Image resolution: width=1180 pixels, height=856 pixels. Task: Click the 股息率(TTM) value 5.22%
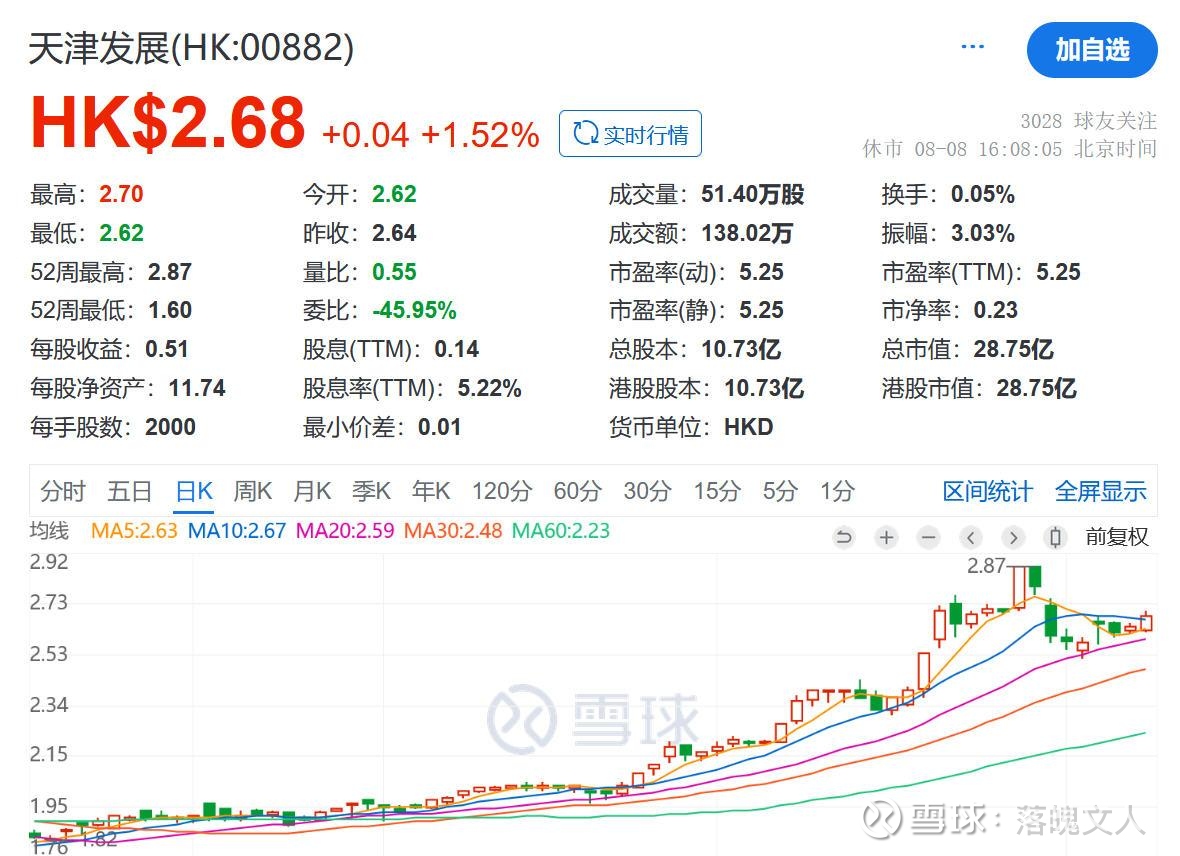[x=489, y=388]
